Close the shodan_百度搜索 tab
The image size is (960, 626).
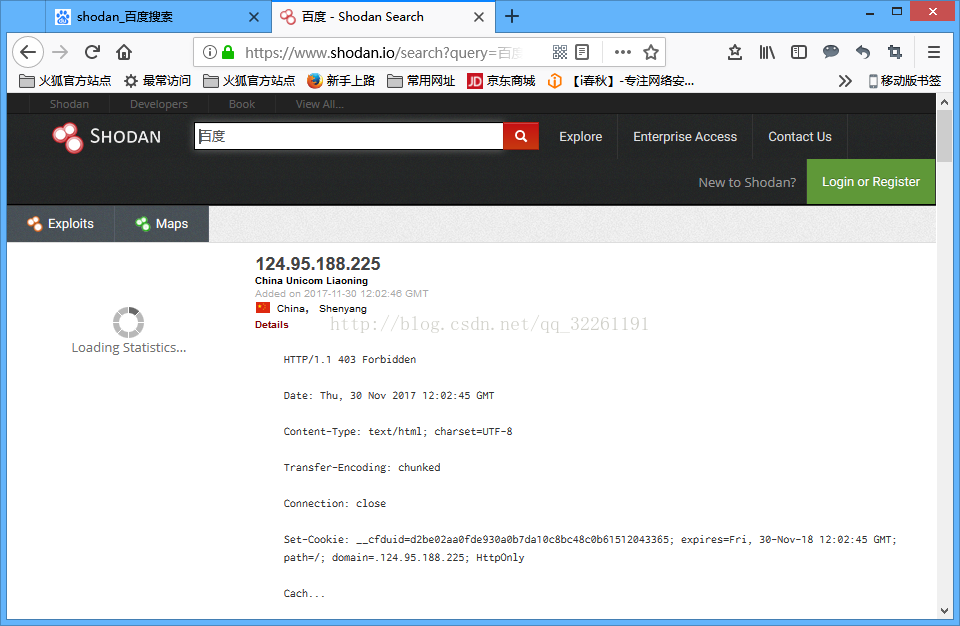point(253,17)
